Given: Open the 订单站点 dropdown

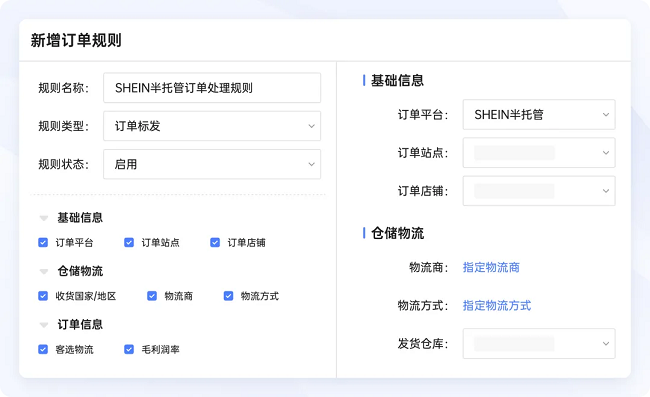Looking at the screenshot, I should [539, 153].
